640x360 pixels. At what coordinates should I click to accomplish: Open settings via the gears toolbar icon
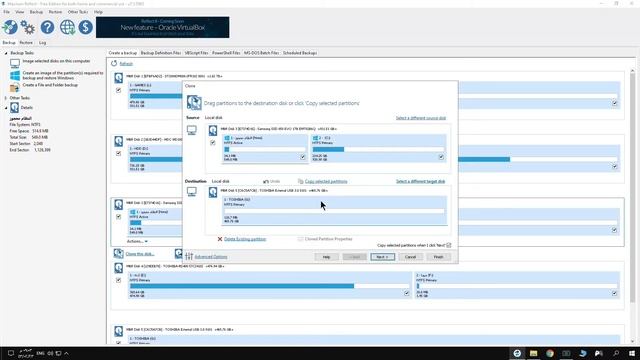28,27
